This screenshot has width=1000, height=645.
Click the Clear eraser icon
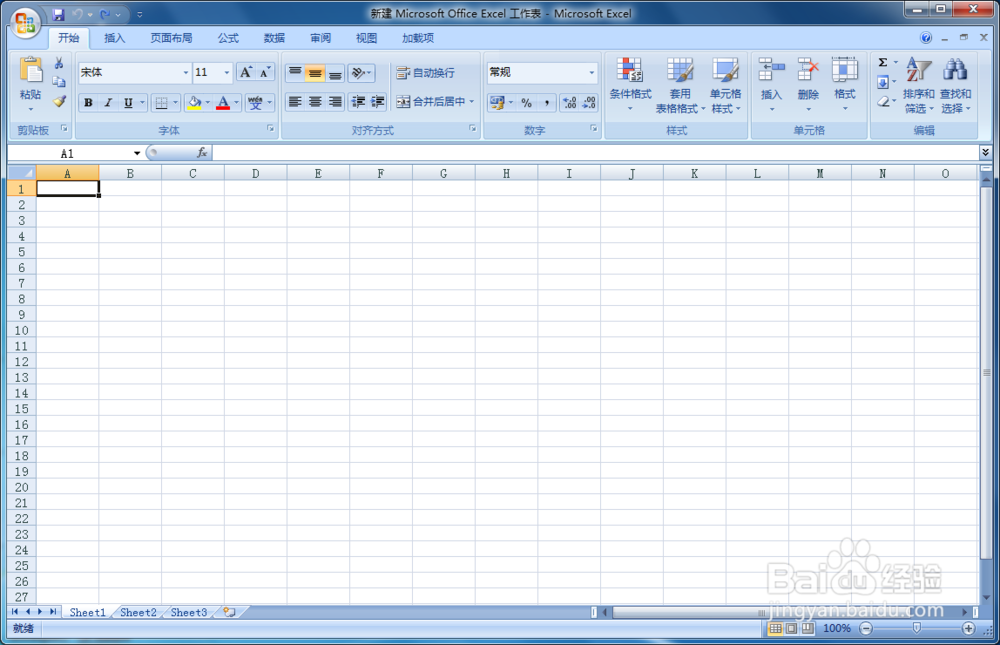[883, 101]
